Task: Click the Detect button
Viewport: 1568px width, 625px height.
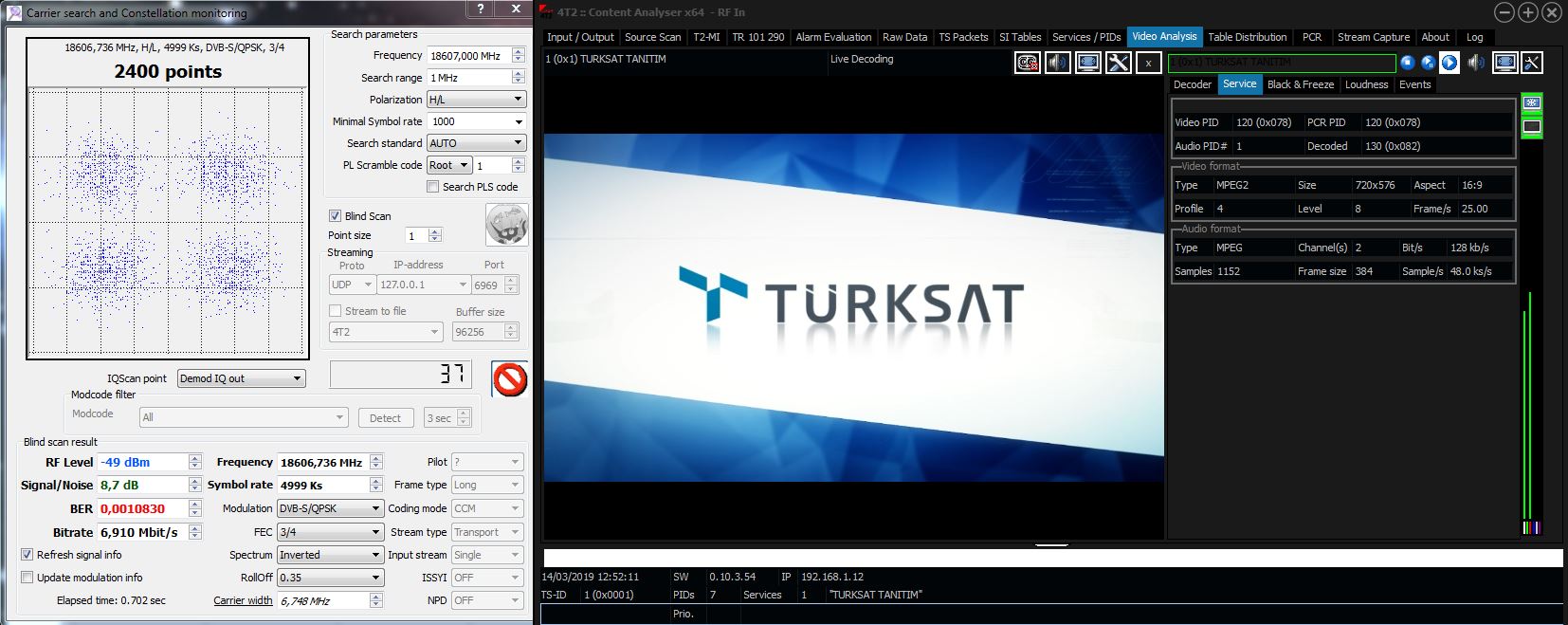Action: point(385,418)
